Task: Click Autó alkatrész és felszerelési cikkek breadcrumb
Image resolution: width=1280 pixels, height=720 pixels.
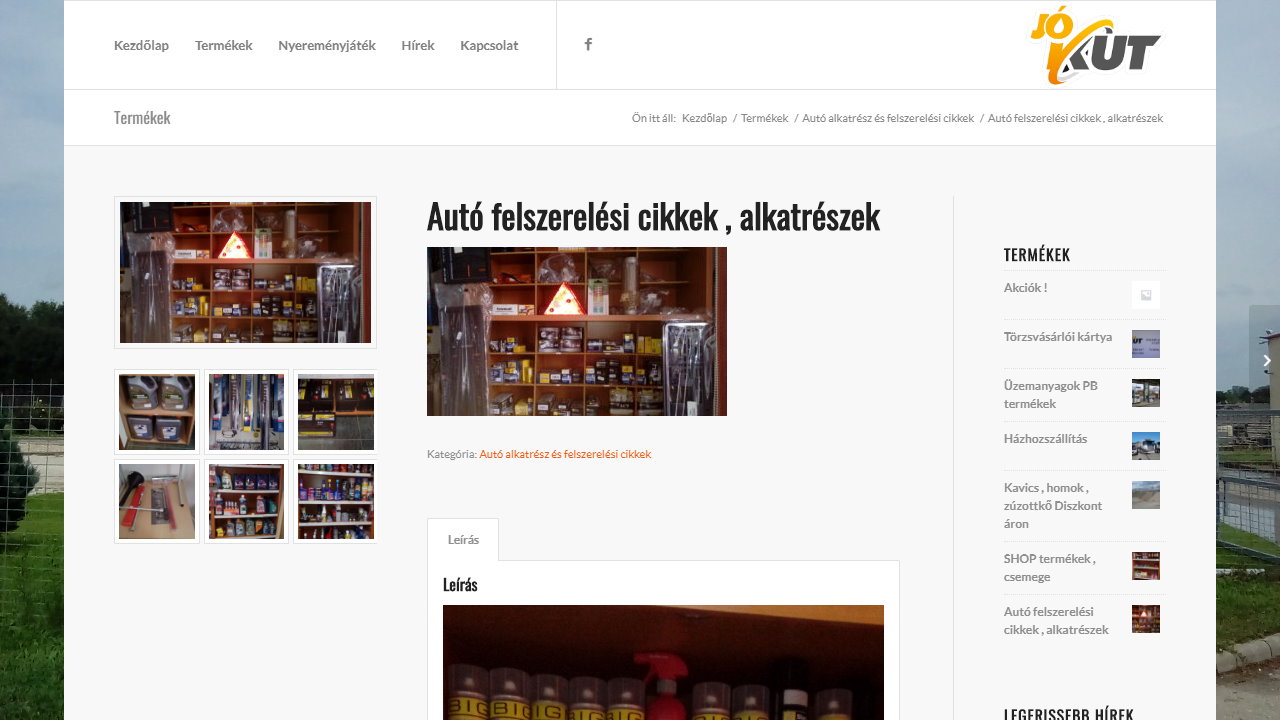Action: [888, 118]
